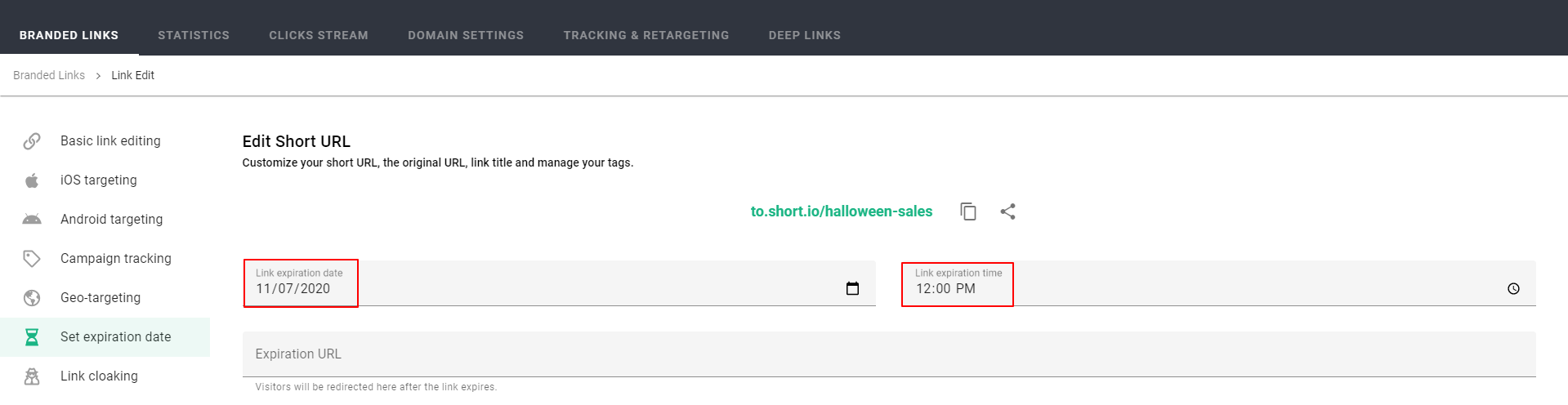Screen dimensions: 1568x405
Task: Open the Domain Settings tab
Action: (x=466, y=35)
